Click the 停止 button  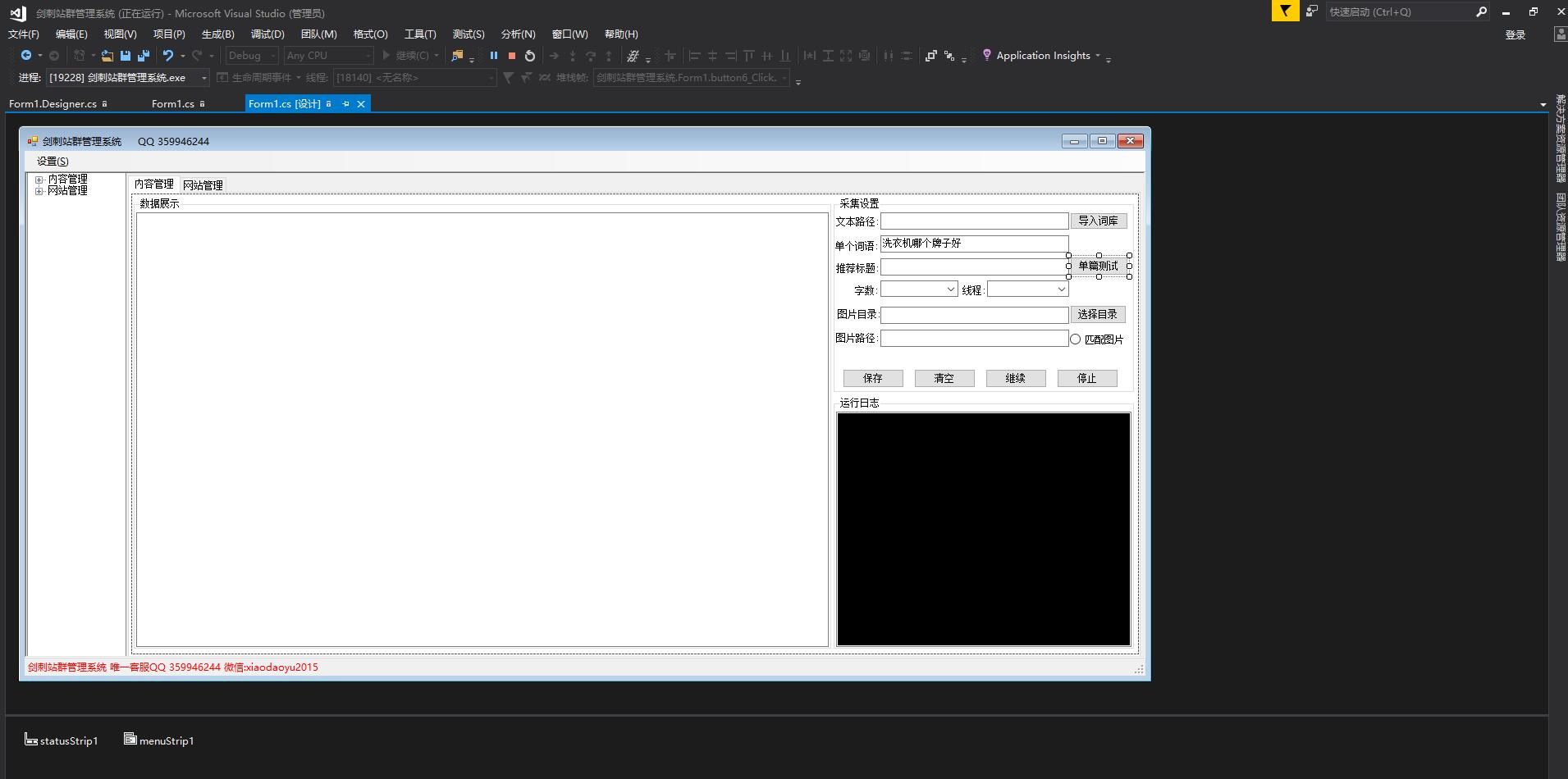click(x=1087, y=378)
